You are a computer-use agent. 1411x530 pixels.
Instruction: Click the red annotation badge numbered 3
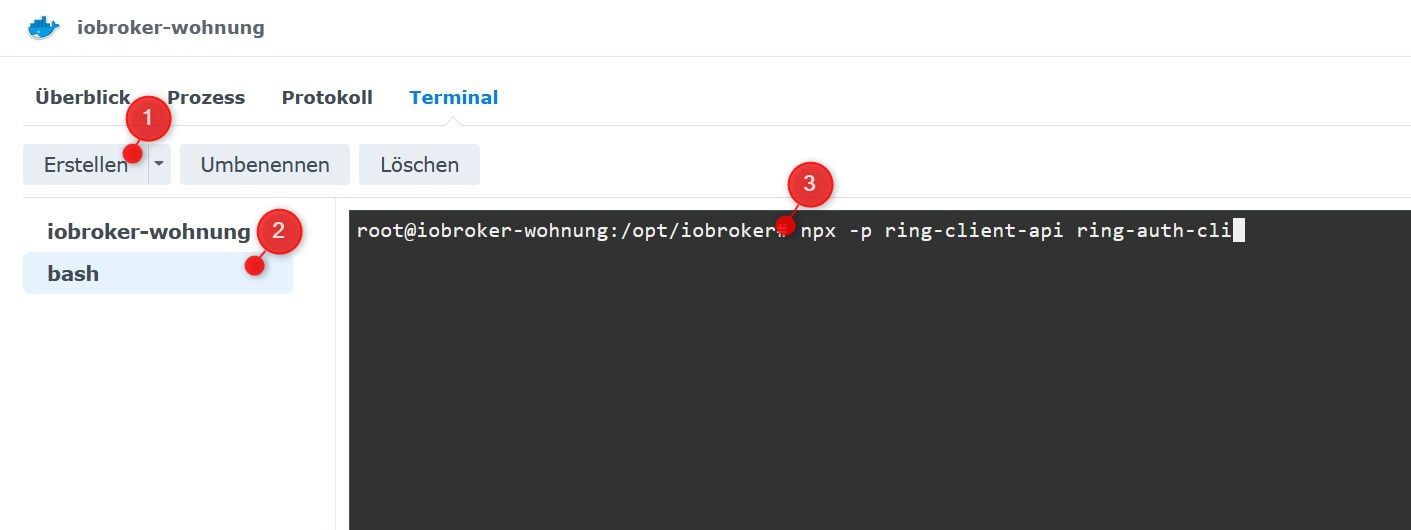[x=810, y=185]
